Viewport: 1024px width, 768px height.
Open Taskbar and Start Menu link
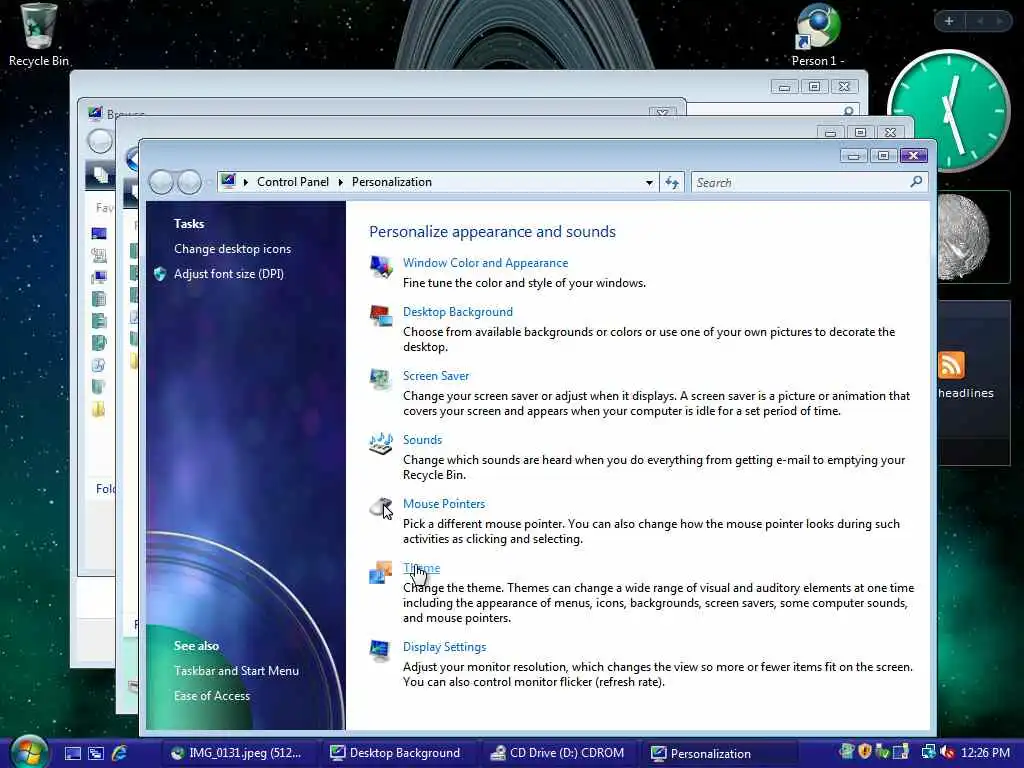tap(236, 671)
